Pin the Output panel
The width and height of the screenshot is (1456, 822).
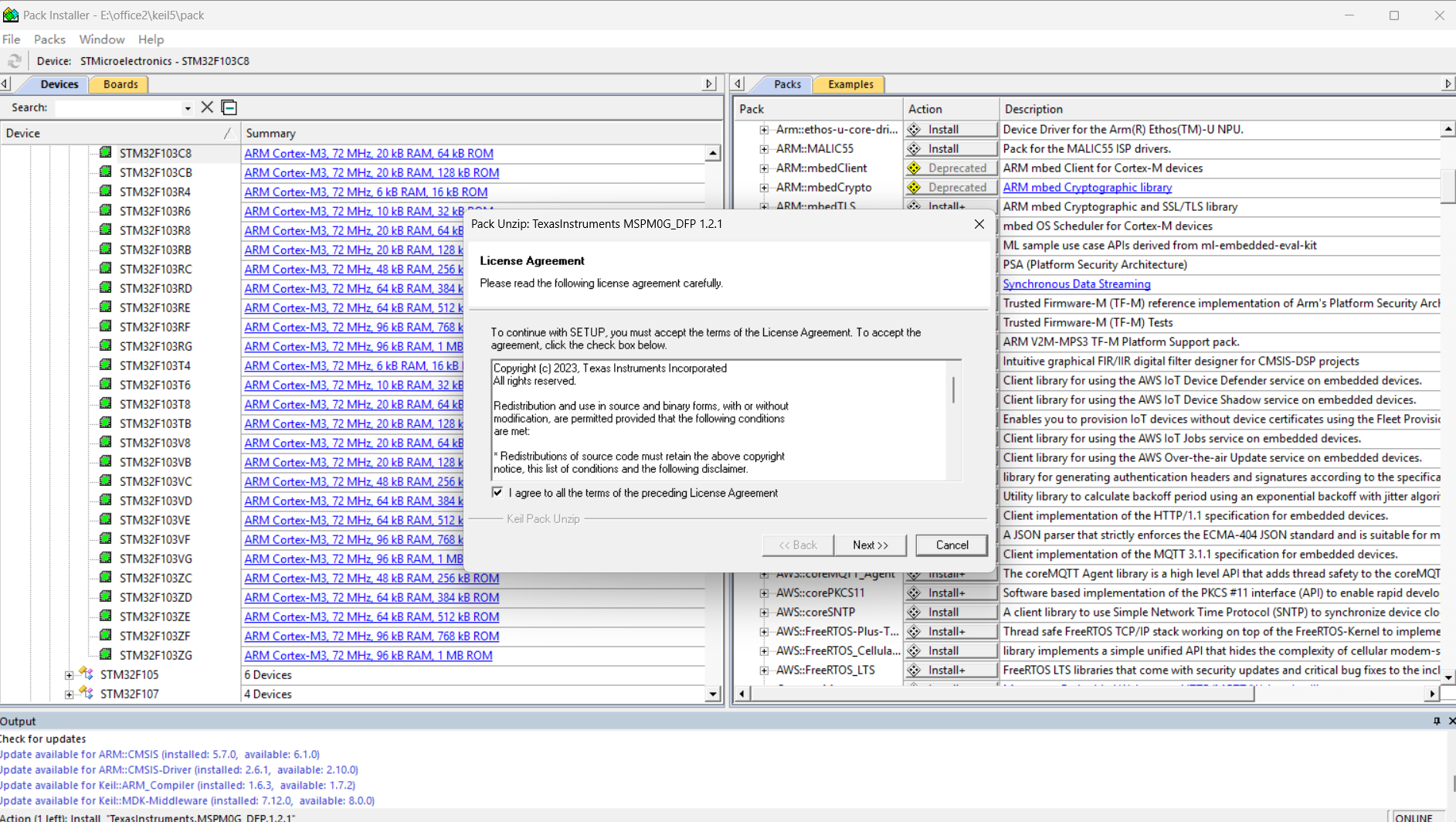[1437, 721]
